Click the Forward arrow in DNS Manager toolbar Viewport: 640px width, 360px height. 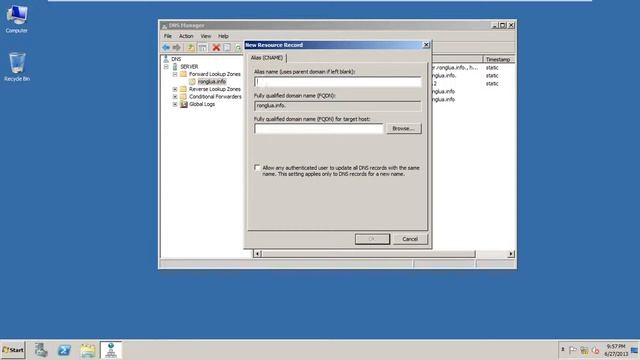tap(177, 47)
